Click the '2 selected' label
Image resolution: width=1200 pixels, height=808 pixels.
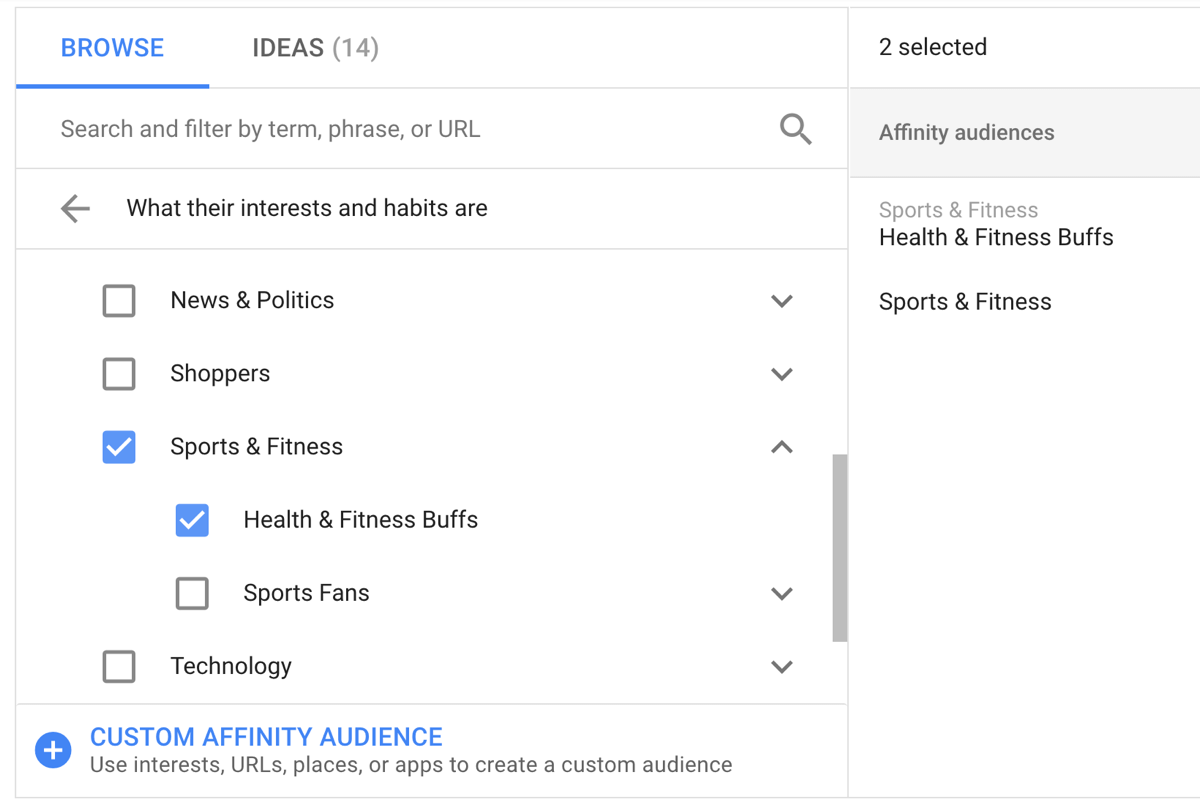point(933,47)
